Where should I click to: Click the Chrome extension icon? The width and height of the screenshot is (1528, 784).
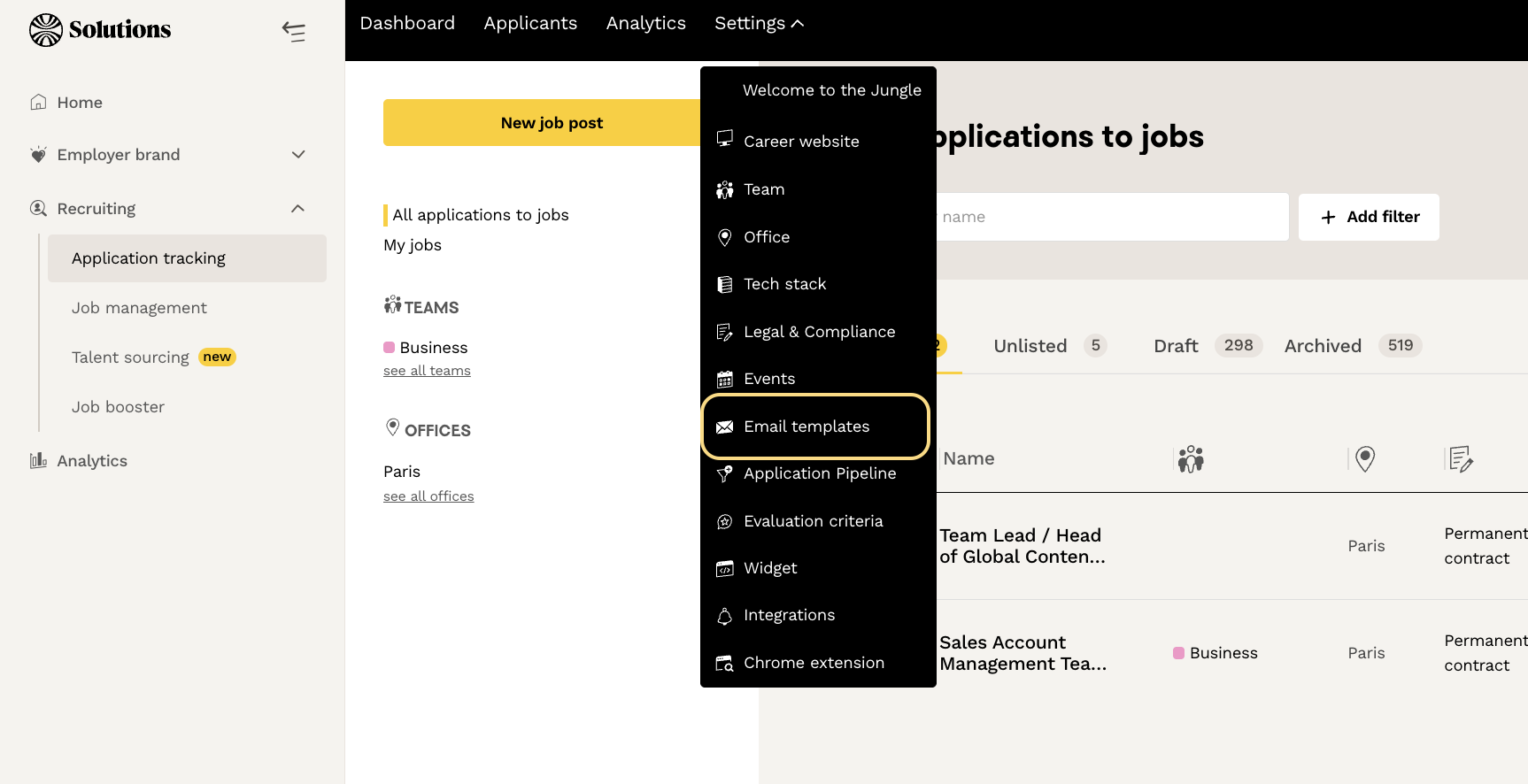[x=724, y=664]
